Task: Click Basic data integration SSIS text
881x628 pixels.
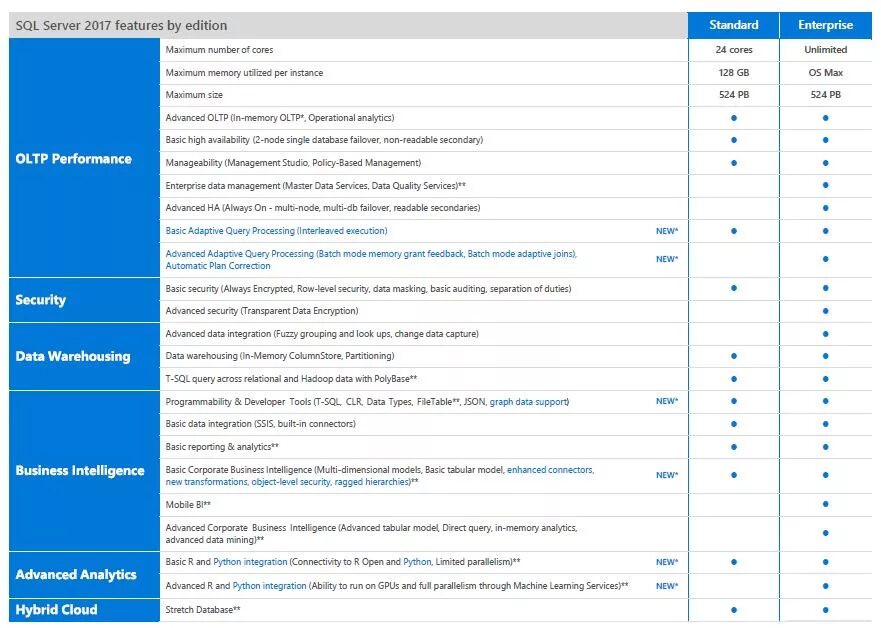Action: (260, 424)
